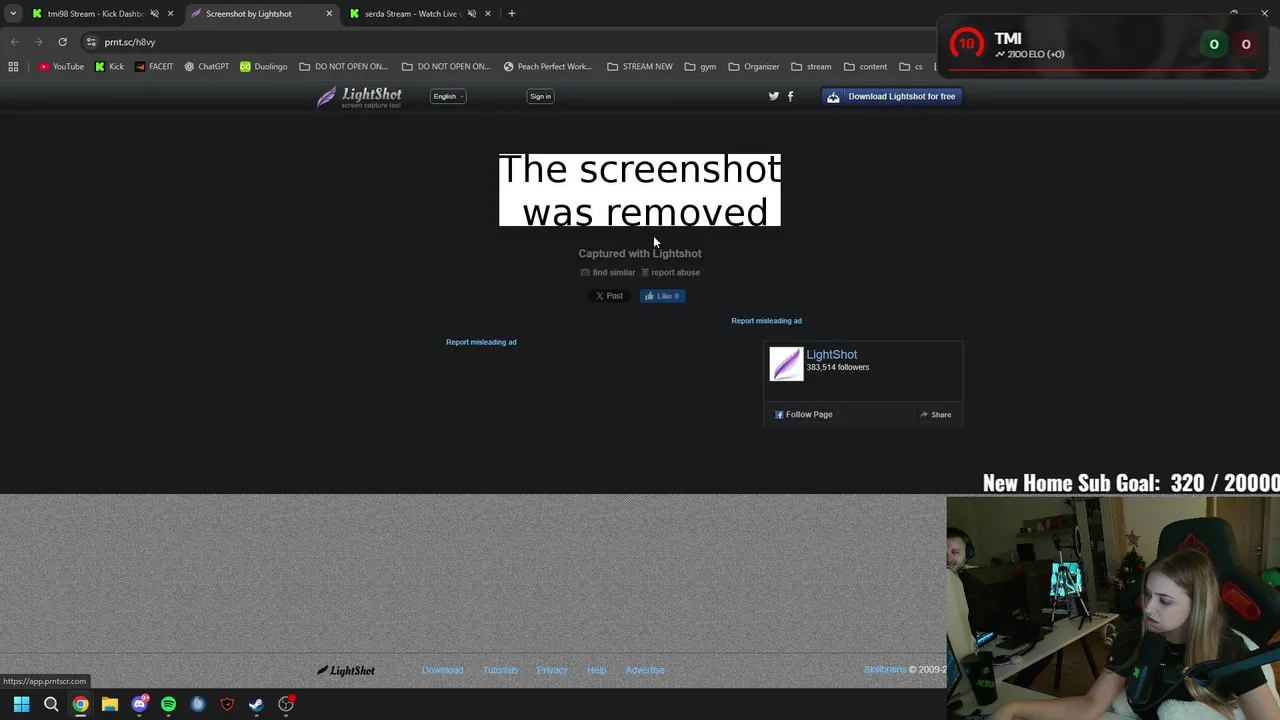Click the browser forward arrow
This screenshot has width=1280, height=720.
38,42
